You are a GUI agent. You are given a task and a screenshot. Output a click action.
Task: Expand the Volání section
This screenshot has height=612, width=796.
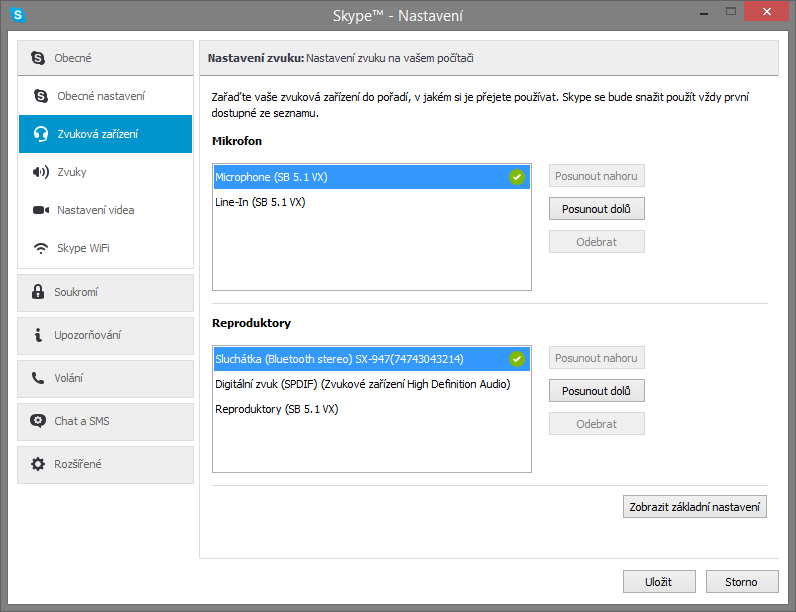(x=106, y=379)
